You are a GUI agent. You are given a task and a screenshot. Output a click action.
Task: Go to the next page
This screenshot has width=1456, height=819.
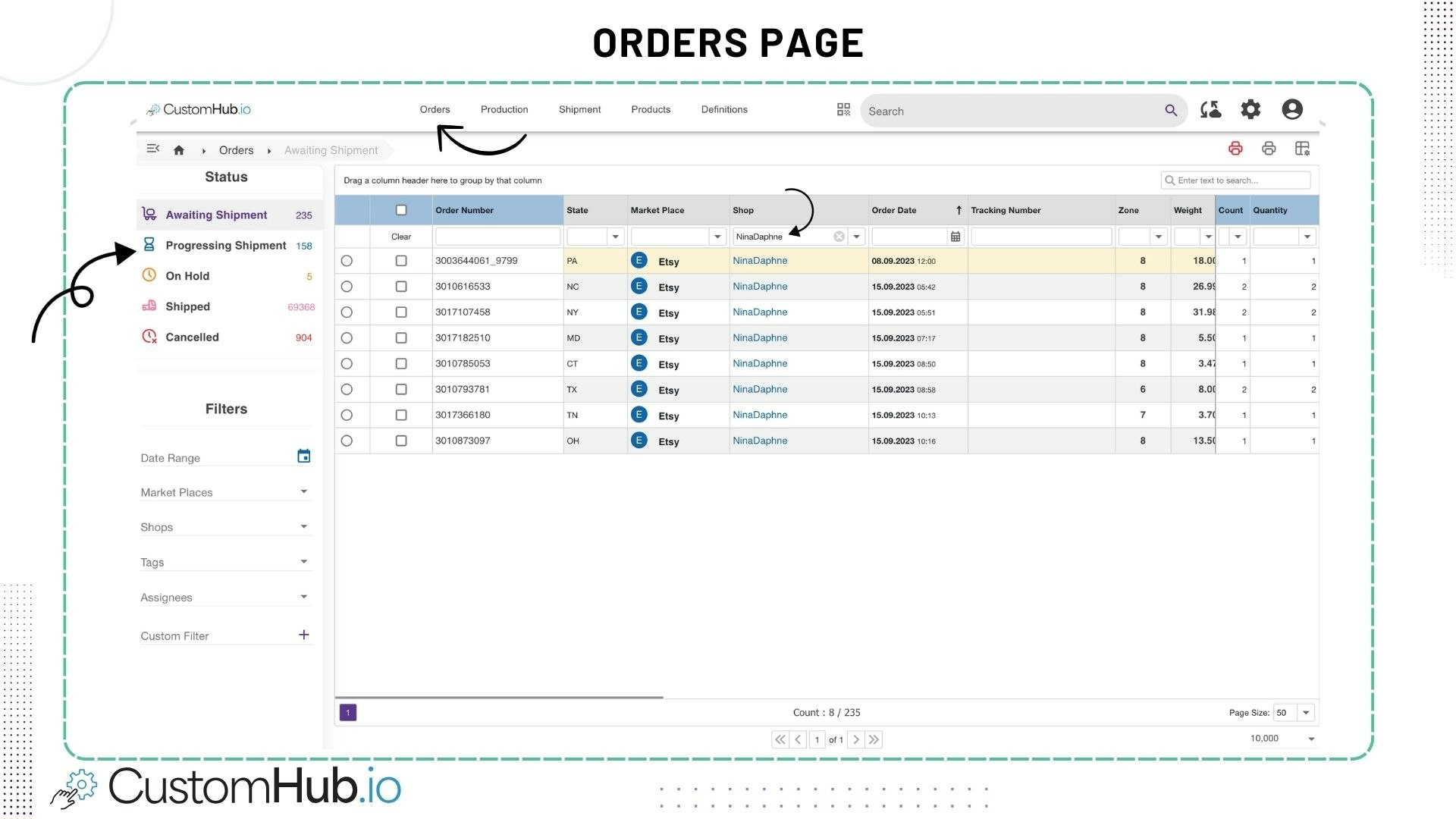point(855,739)
